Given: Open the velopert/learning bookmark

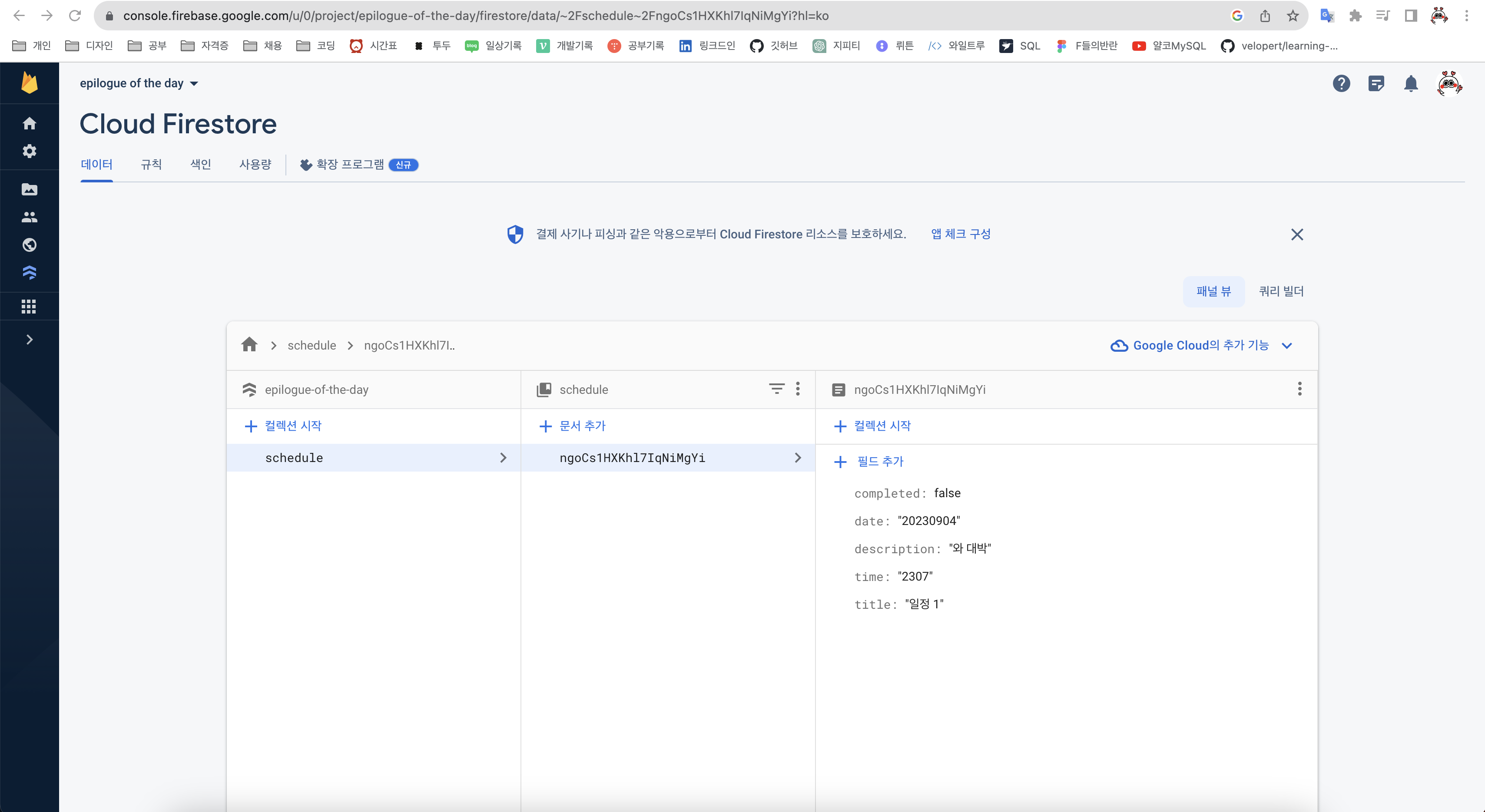Looking at the screenshot, I should point(1279,46).
